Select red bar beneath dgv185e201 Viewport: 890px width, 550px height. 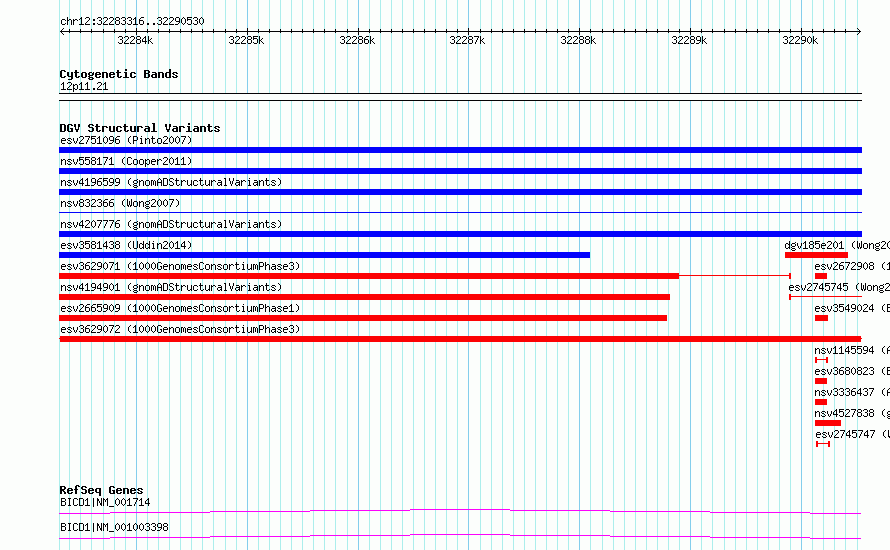[816, 255]
